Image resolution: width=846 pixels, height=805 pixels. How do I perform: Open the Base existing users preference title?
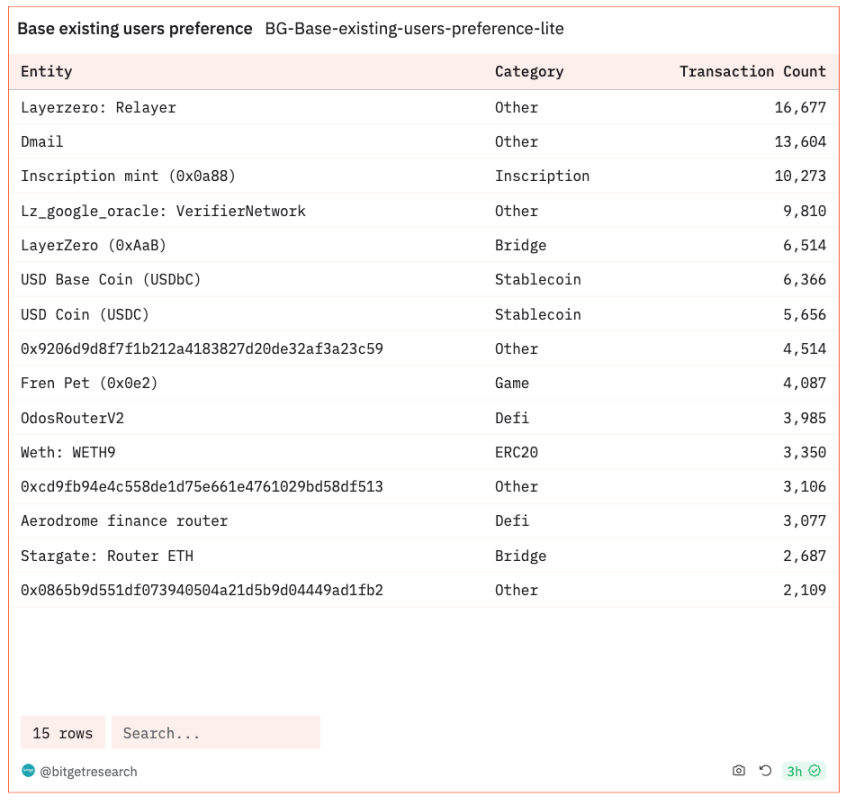click(x=135, y=29)
